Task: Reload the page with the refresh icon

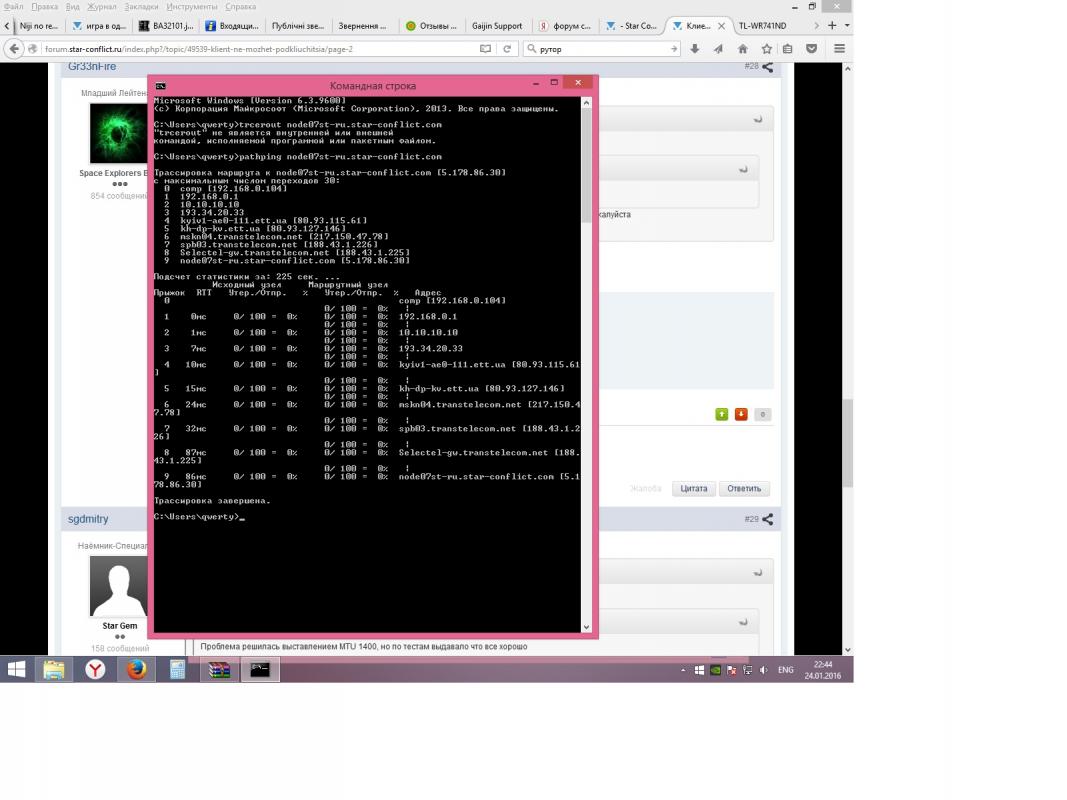Action: coord(507,48)
